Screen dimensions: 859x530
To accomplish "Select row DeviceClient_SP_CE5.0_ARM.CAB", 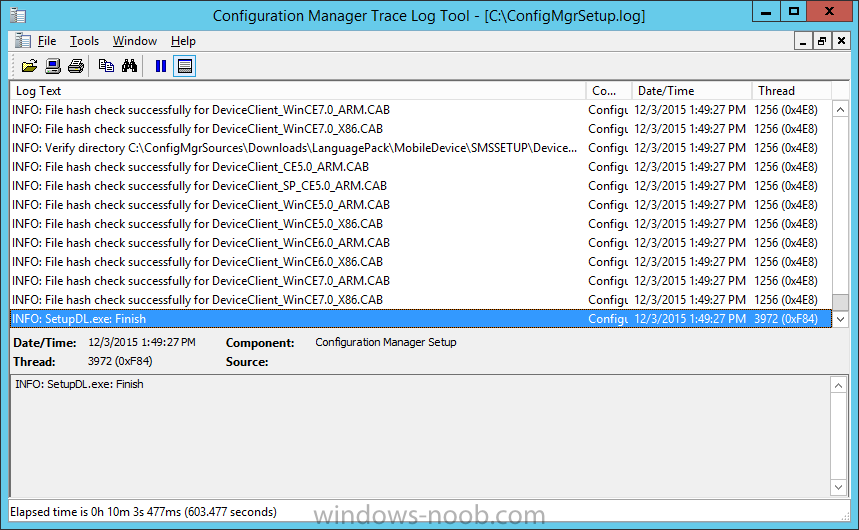I will click(421, 186).
